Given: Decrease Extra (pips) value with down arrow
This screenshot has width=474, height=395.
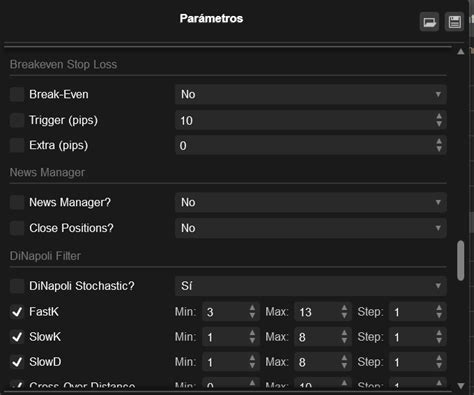Looking at the screenshot, I should pyautogui.click(x=439, y=149).
